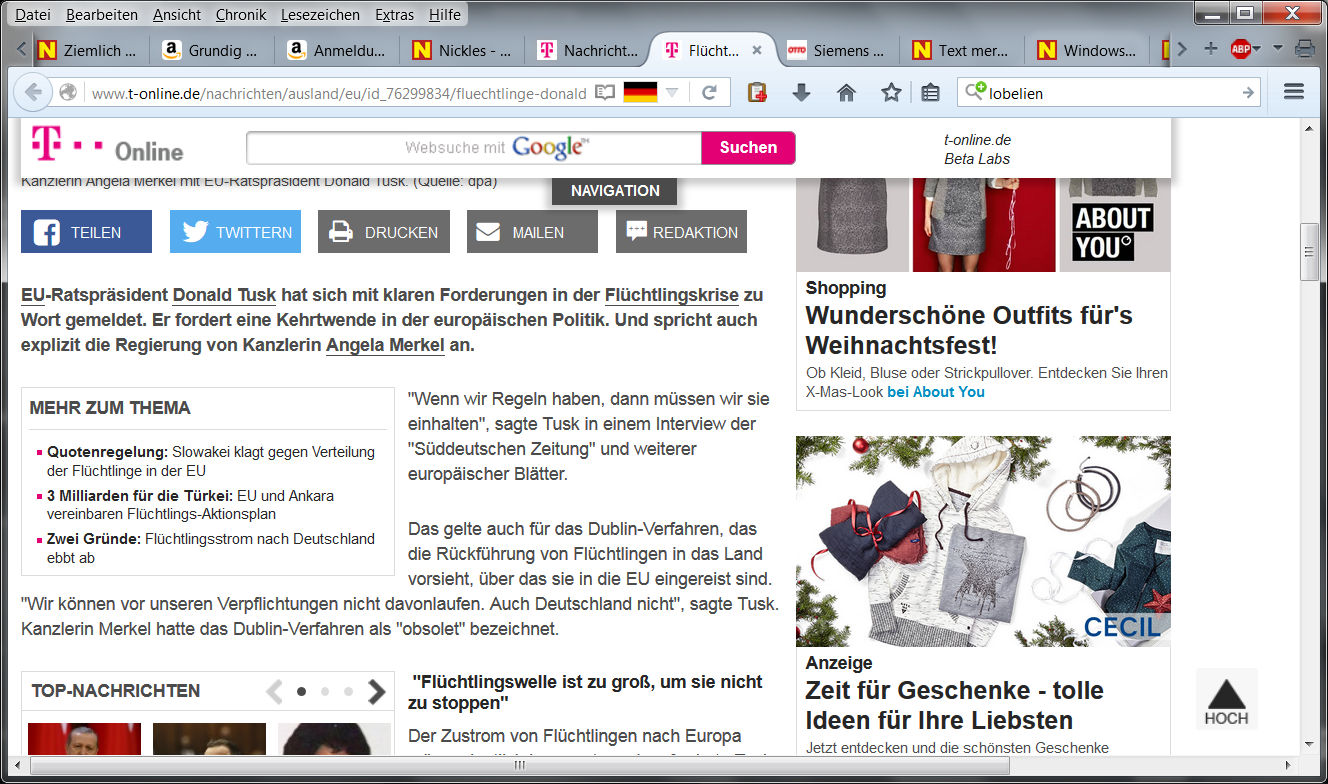The height and width of the screenshot is (784, 1328).
Task: Open 3 Milliarden für die Türkei link
Action: [x=190, y=505]
